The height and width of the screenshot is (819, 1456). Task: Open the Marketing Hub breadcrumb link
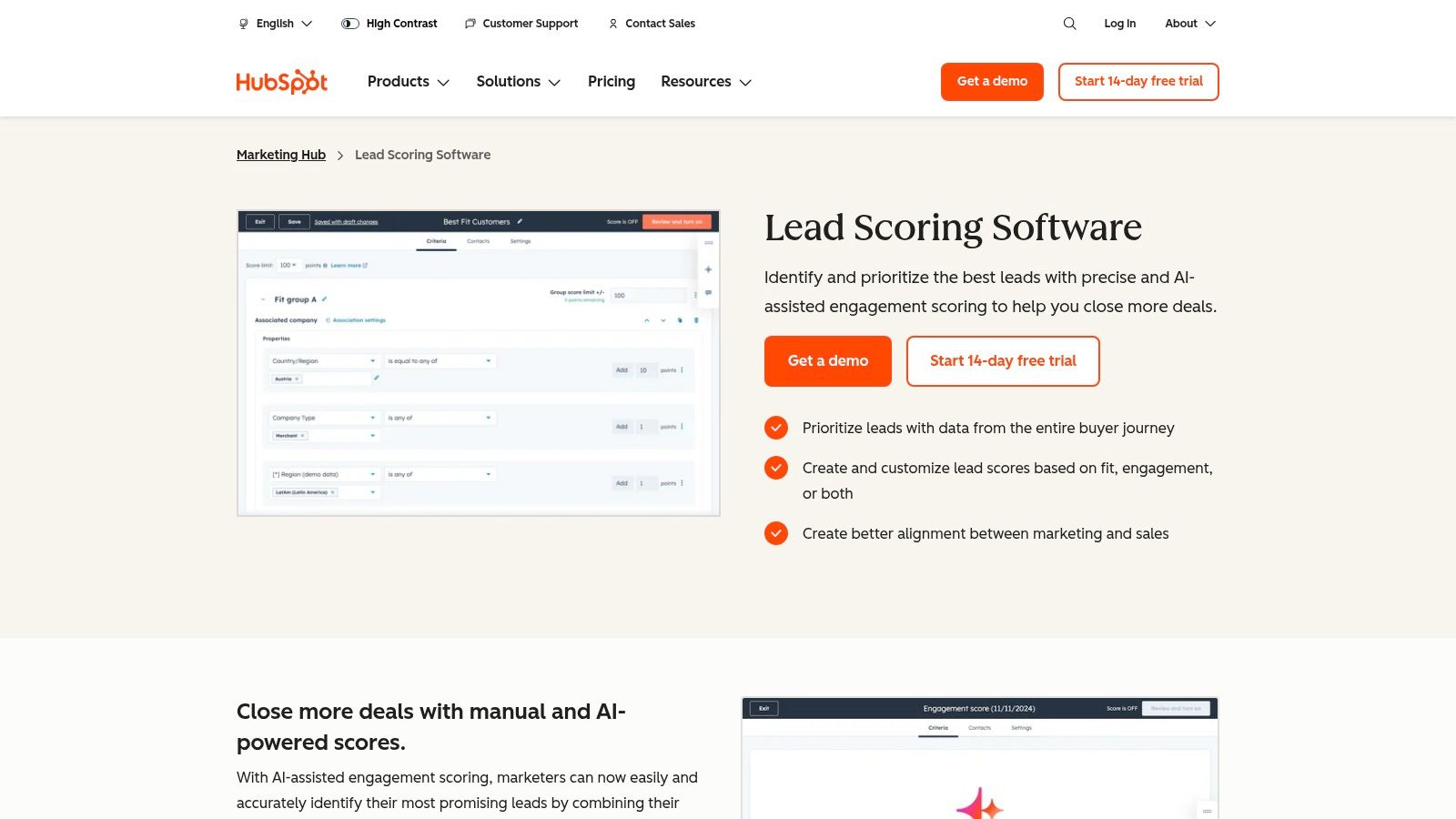pyautogui.click(x=280, y=155)
